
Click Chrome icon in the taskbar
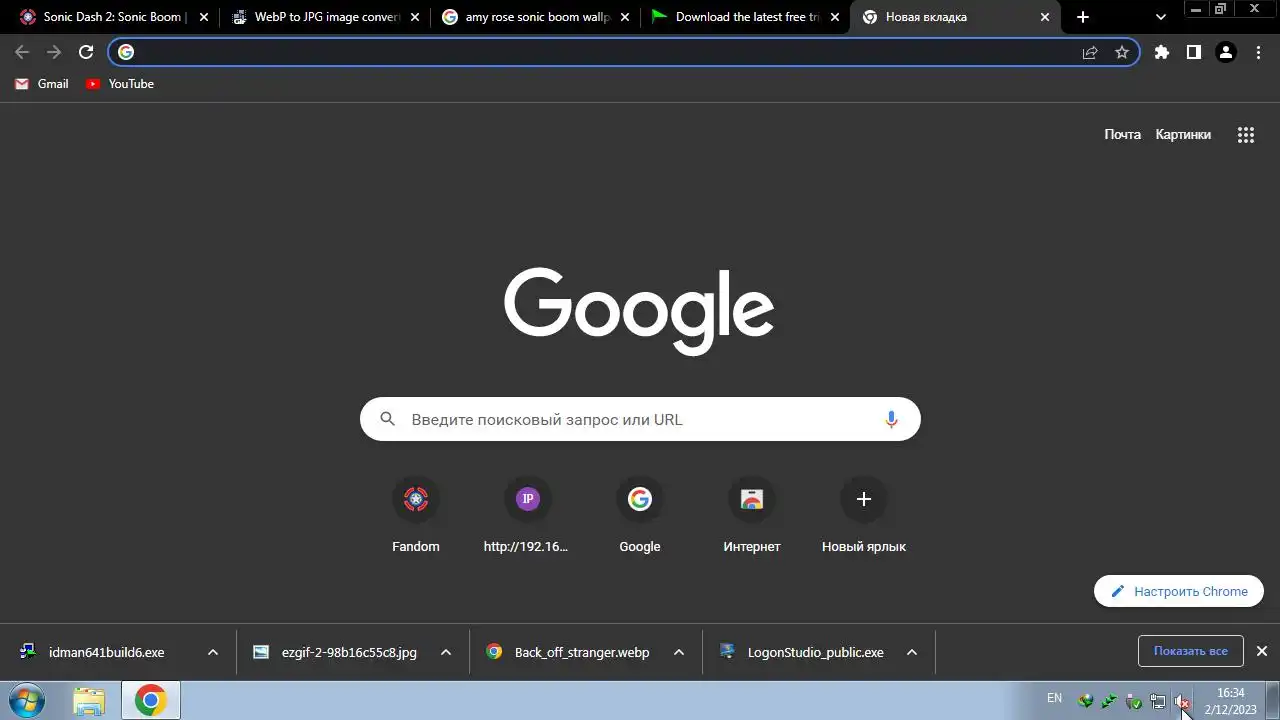(151, 701)
